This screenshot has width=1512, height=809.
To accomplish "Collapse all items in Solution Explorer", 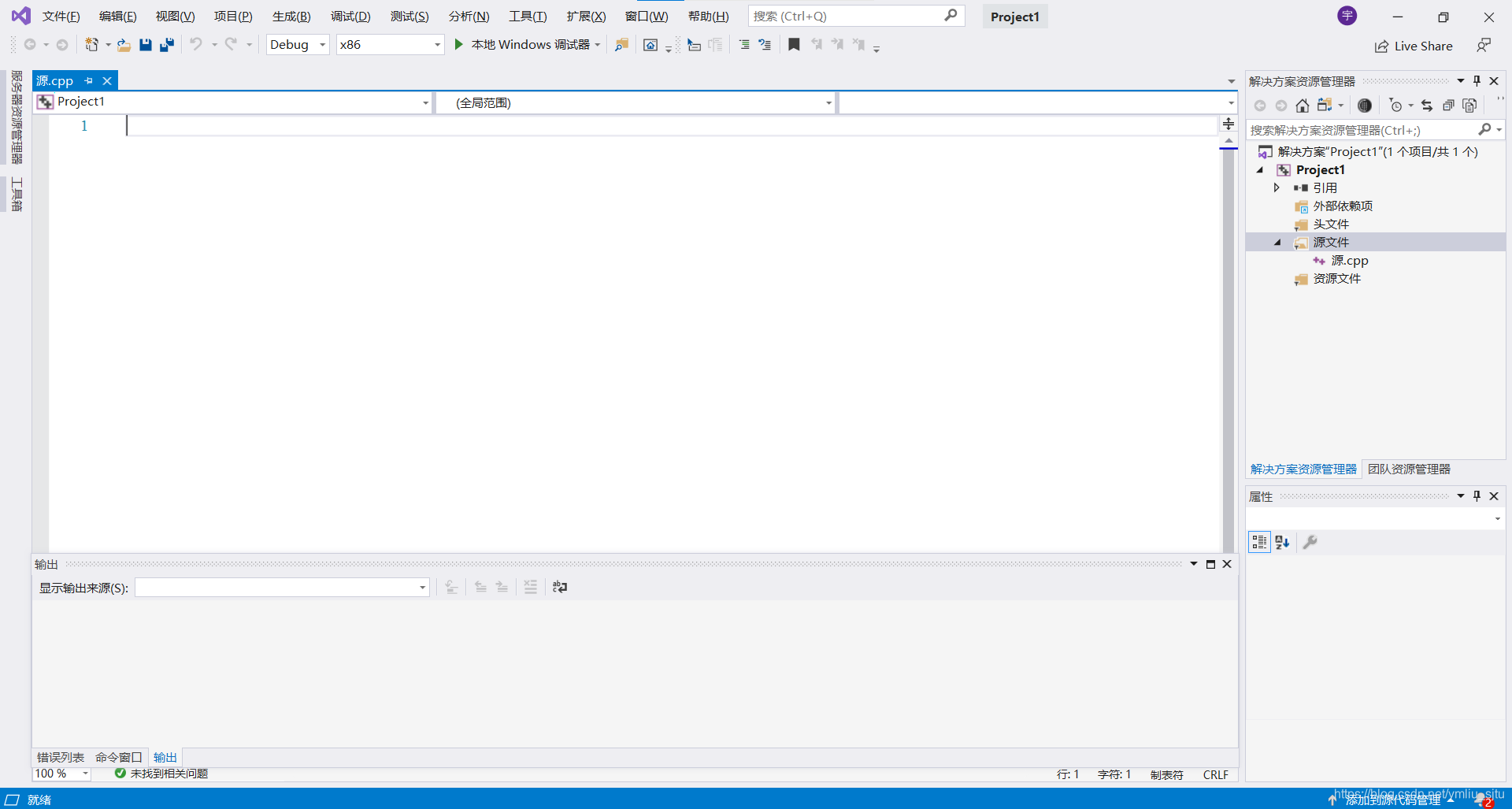I will [x=1448, y=106].
